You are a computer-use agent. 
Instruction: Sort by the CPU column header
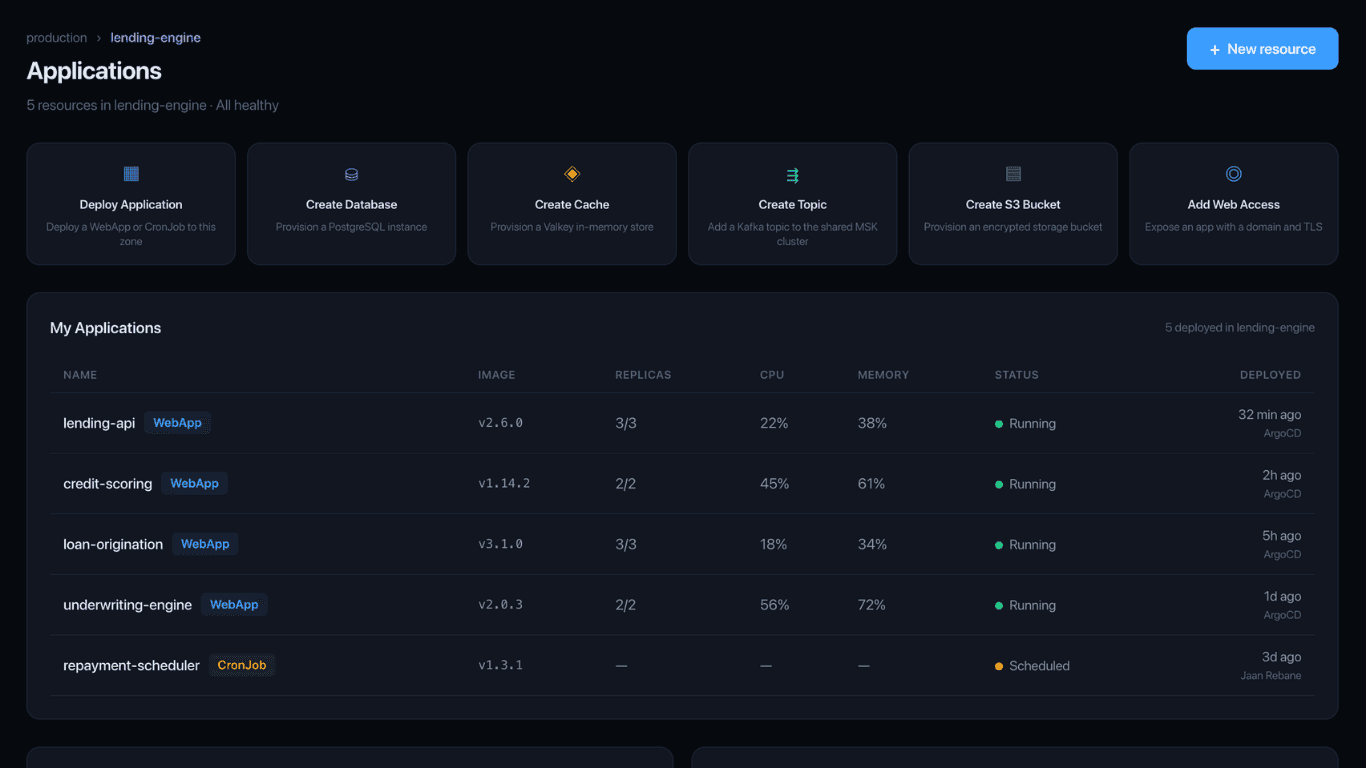(x=772, y=375)
